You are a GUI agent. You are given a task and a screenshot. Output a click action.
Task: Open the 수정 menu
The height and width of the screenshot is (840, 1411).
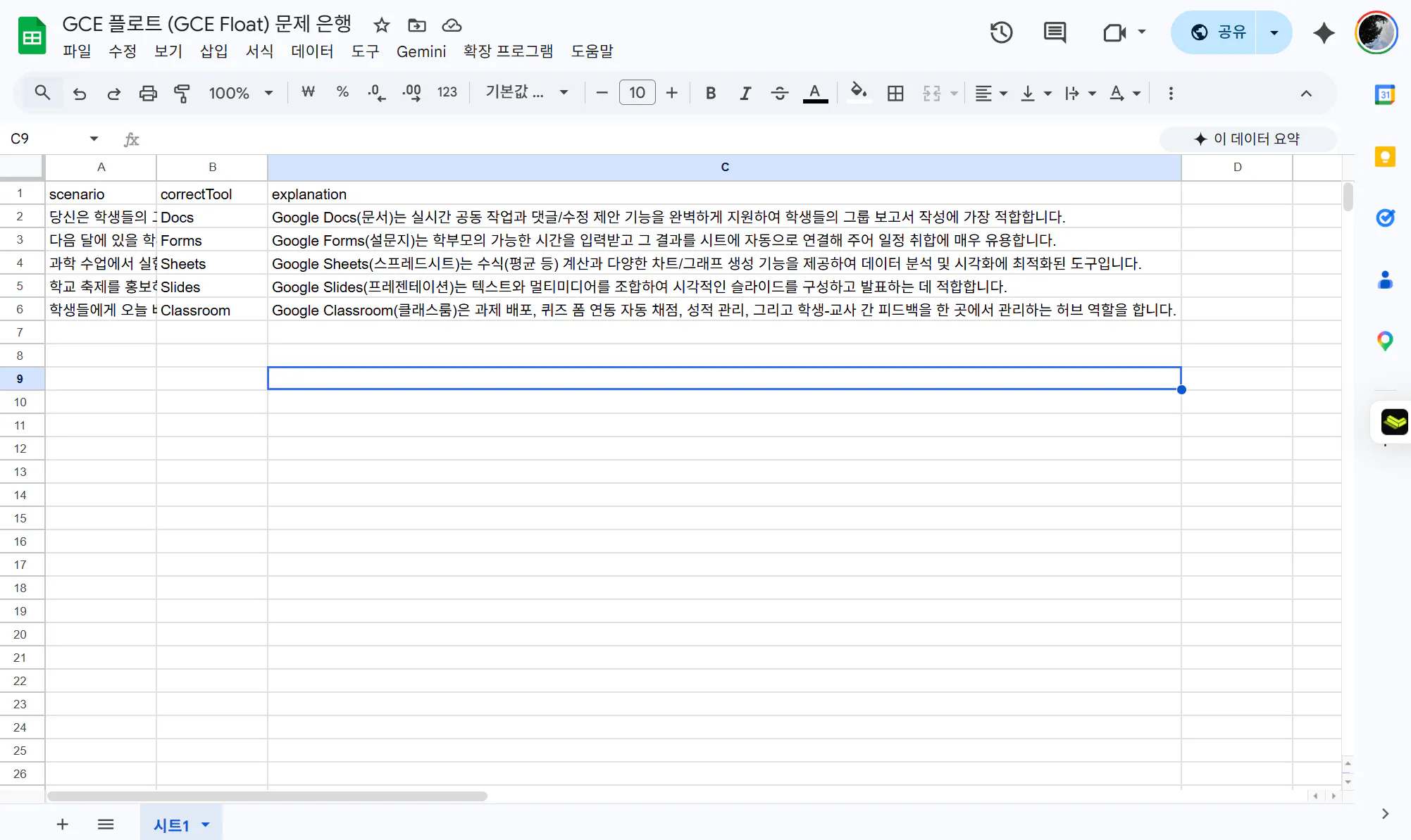(123, 51)
